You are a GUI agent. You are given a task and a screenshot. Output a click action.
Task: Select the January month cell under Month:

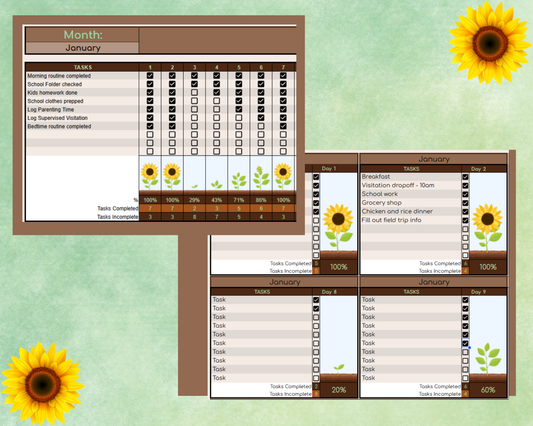point(83,48)
